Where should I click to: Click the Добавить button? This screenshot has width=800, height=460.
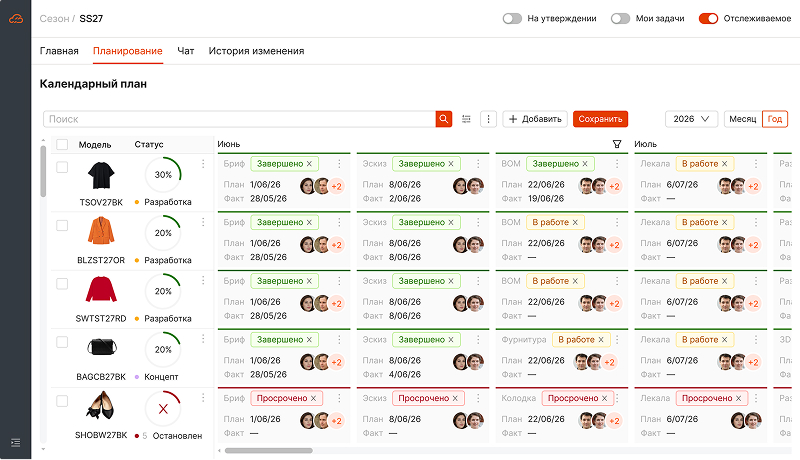[535, 119]
